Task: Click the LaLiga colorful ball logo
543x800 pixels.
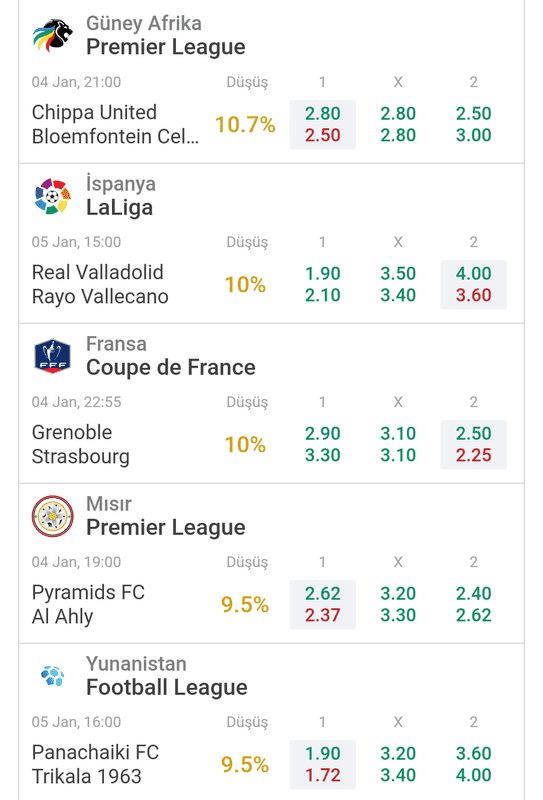Action: [53, 196]
